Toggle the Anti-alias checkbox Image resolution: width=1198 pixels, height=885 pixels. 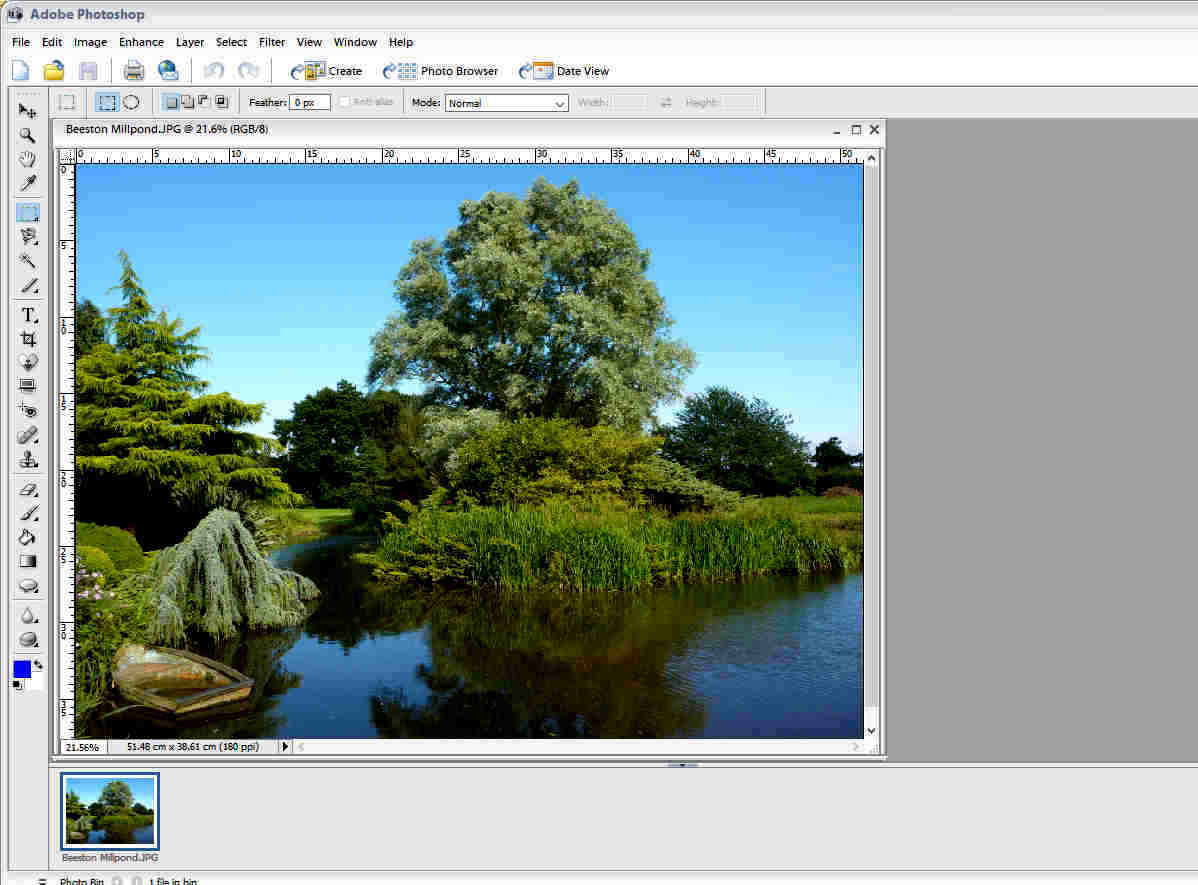(345, 102)
